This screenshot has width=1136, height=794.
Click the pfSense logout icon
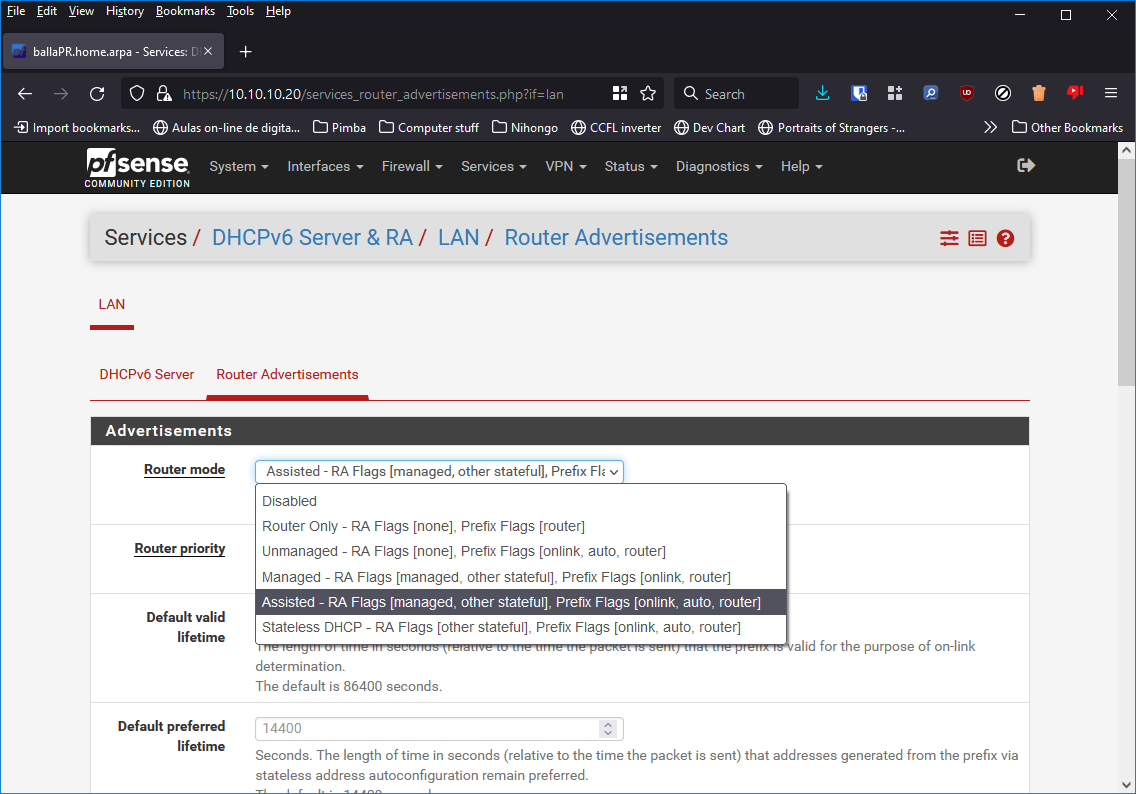pos(1025,166)
